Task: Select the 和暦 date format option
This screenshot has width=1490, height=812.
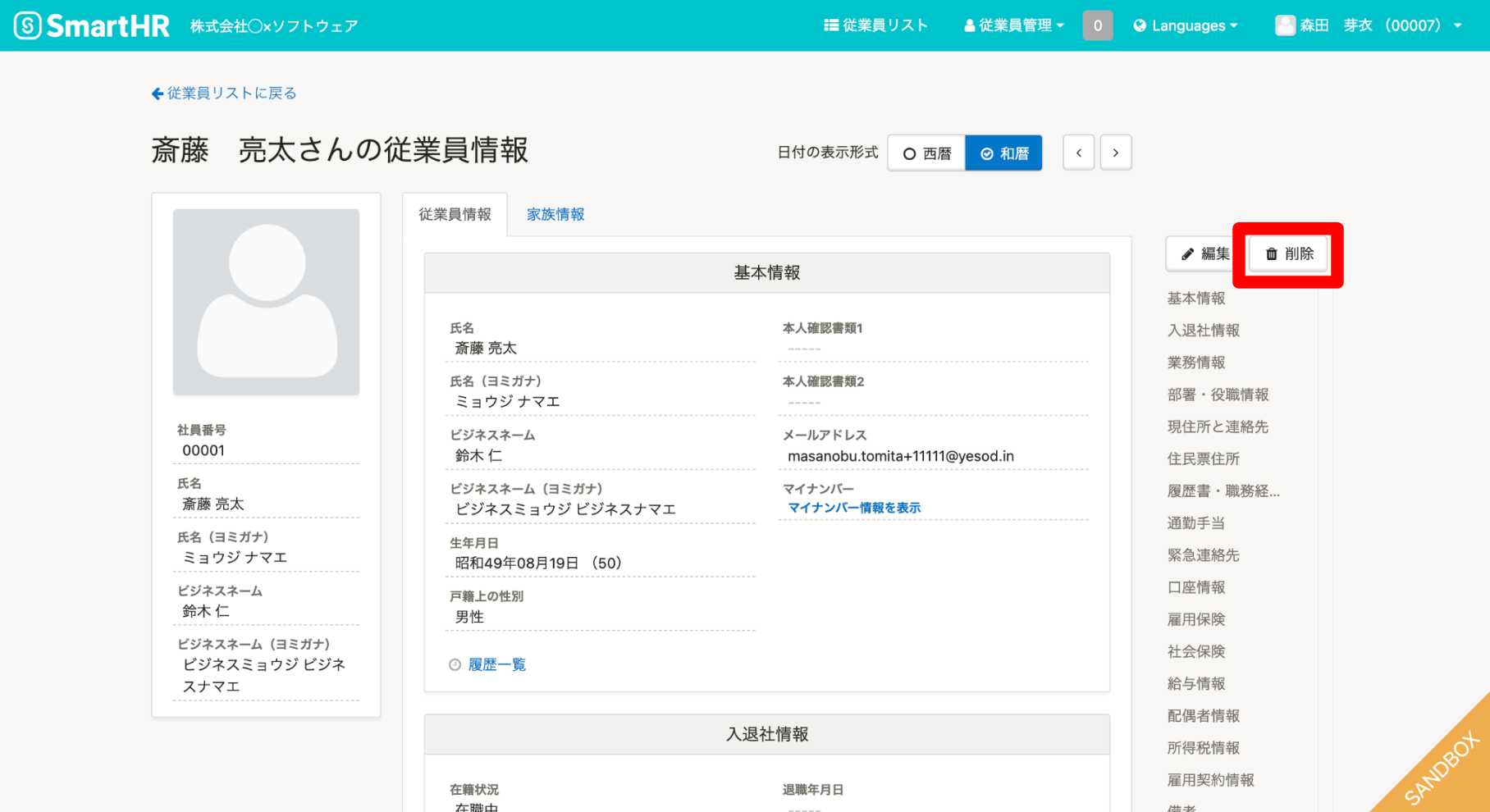Action: coord(1004,153)
